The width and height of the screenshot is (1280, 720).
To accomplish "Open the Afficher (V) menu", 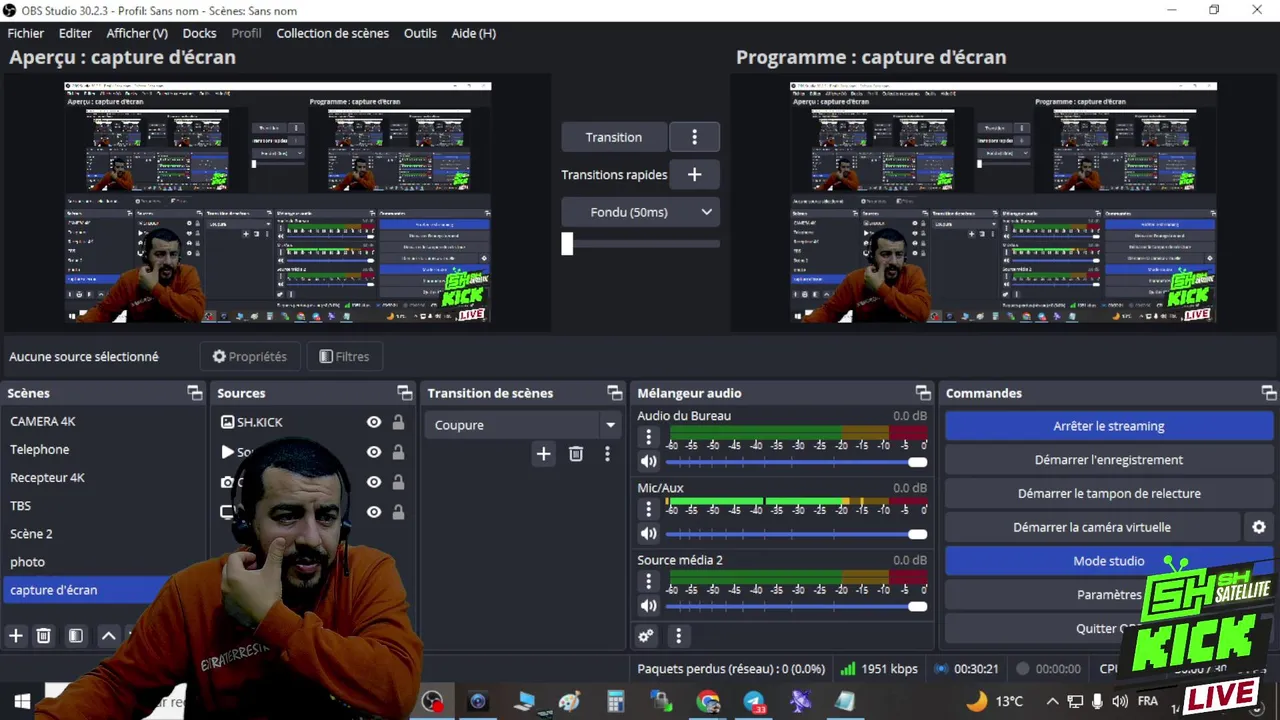I will click(137, 33).
